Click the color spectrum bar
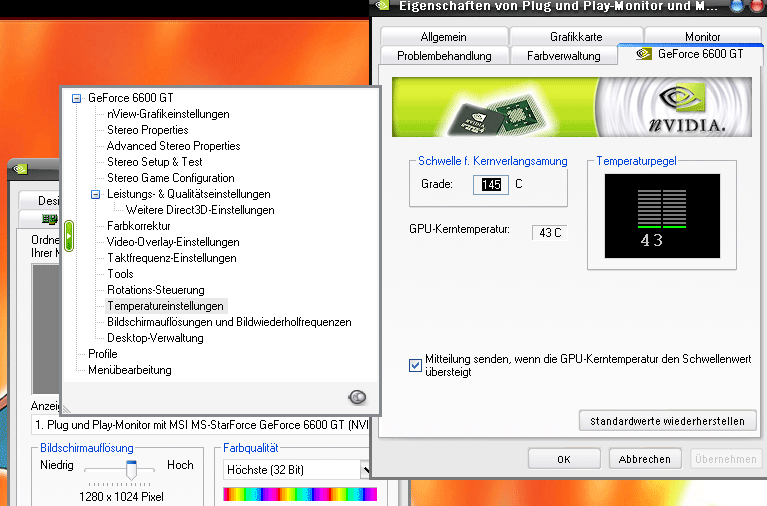Screen dimensions: 767x506 (x=300, y=494)
